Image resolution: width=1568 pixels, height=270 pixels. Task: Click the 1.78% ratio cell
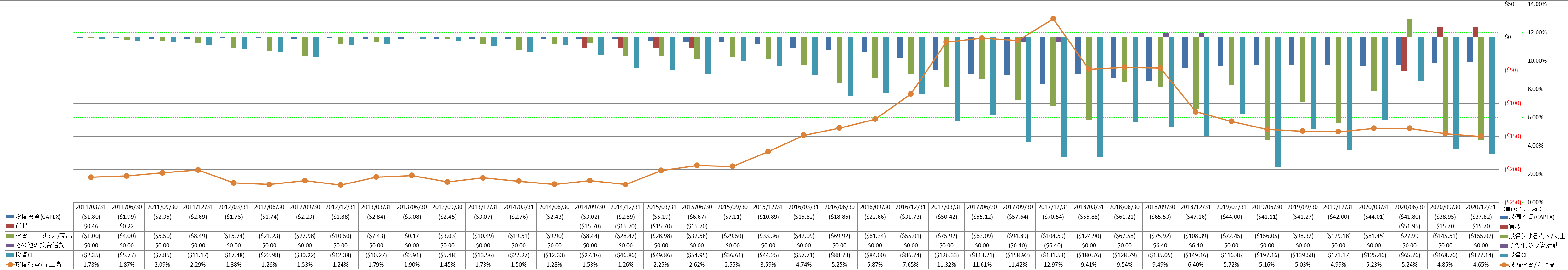click(91, 265)
